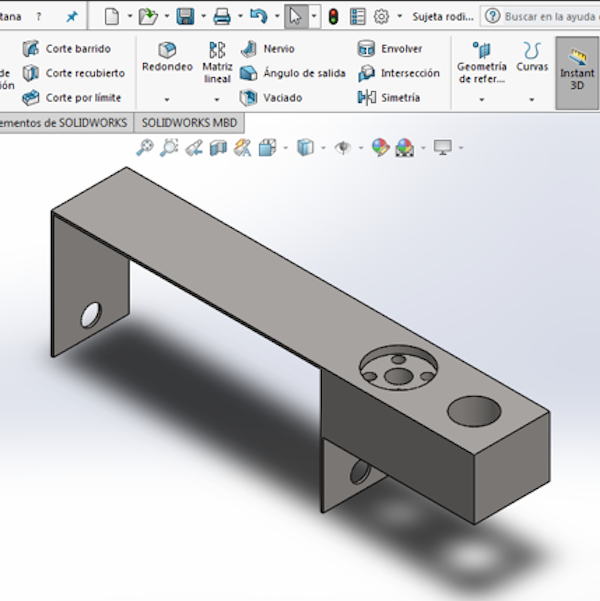Select the Simetría mirror tool

[x=388, y=97]
